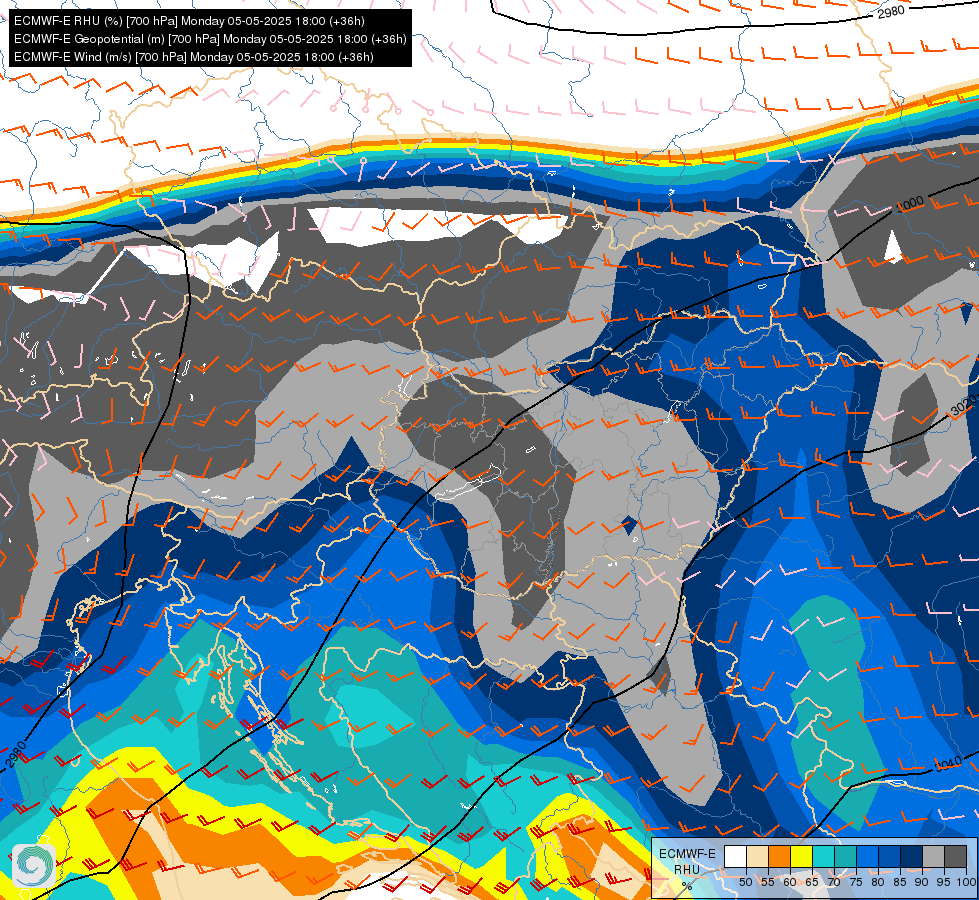
Task: Click the legend tick label 60
Action: (790, 882)
